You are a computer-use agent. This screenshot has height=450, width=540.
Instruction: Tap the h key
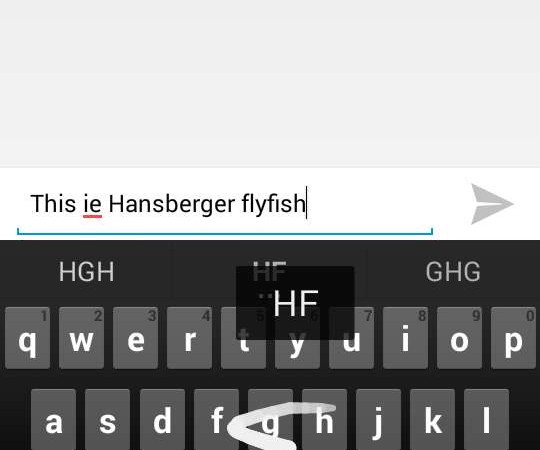coord(324,419)
